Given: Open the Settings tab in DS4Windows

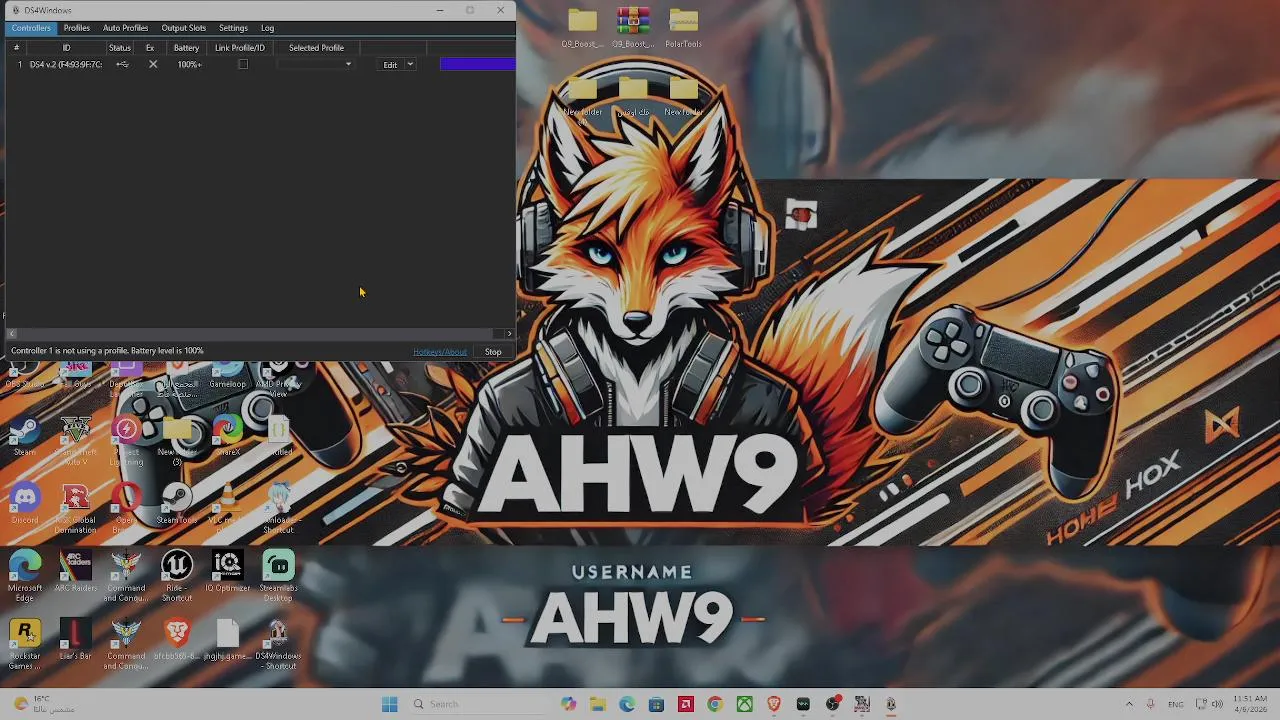Looking at the screenshot, I should click(x=233, y=28).
